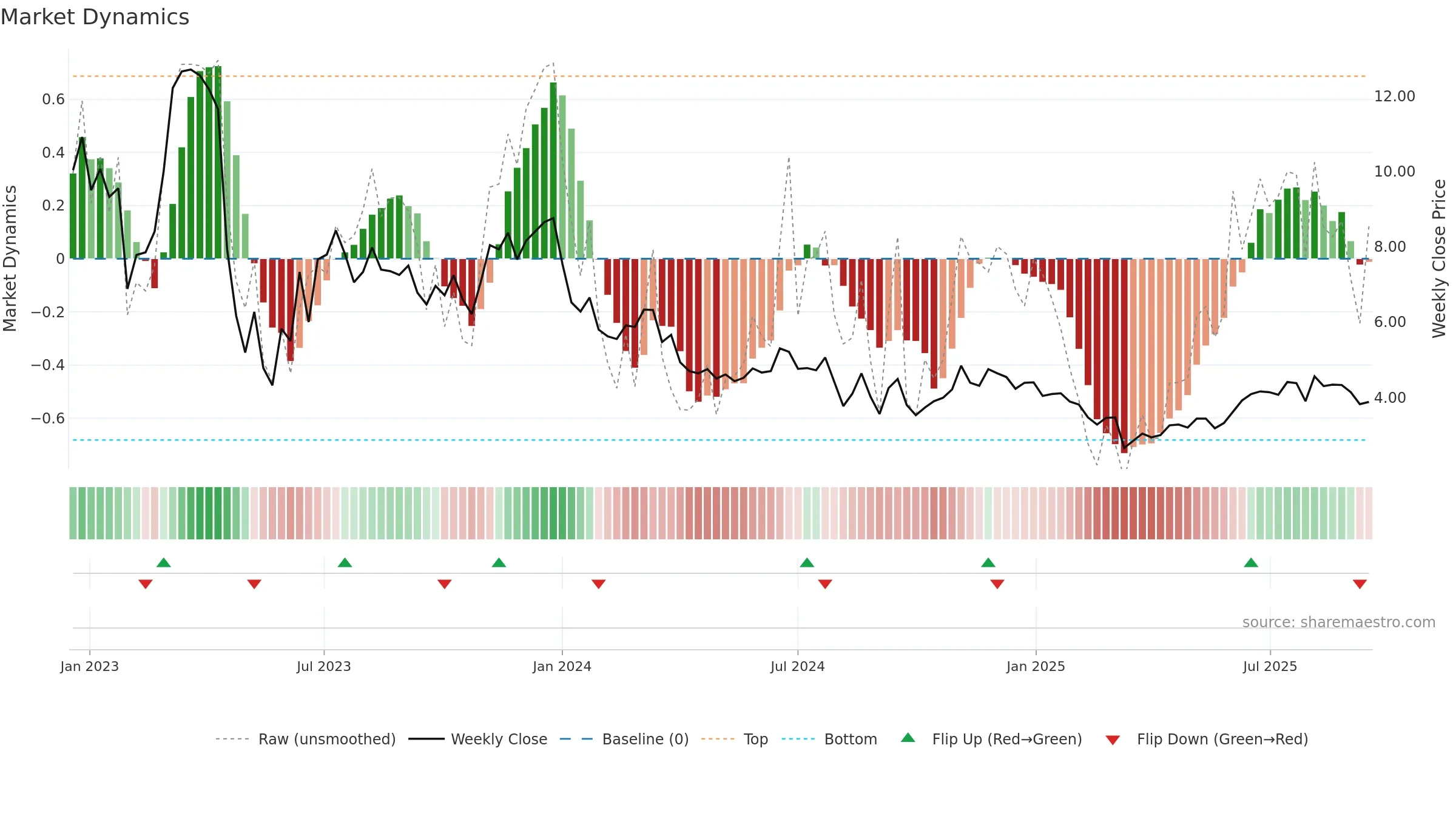This screenshot has height=819, width=1456.
Task: Select the 8.00 price axis label
Action: [1390, 247]
